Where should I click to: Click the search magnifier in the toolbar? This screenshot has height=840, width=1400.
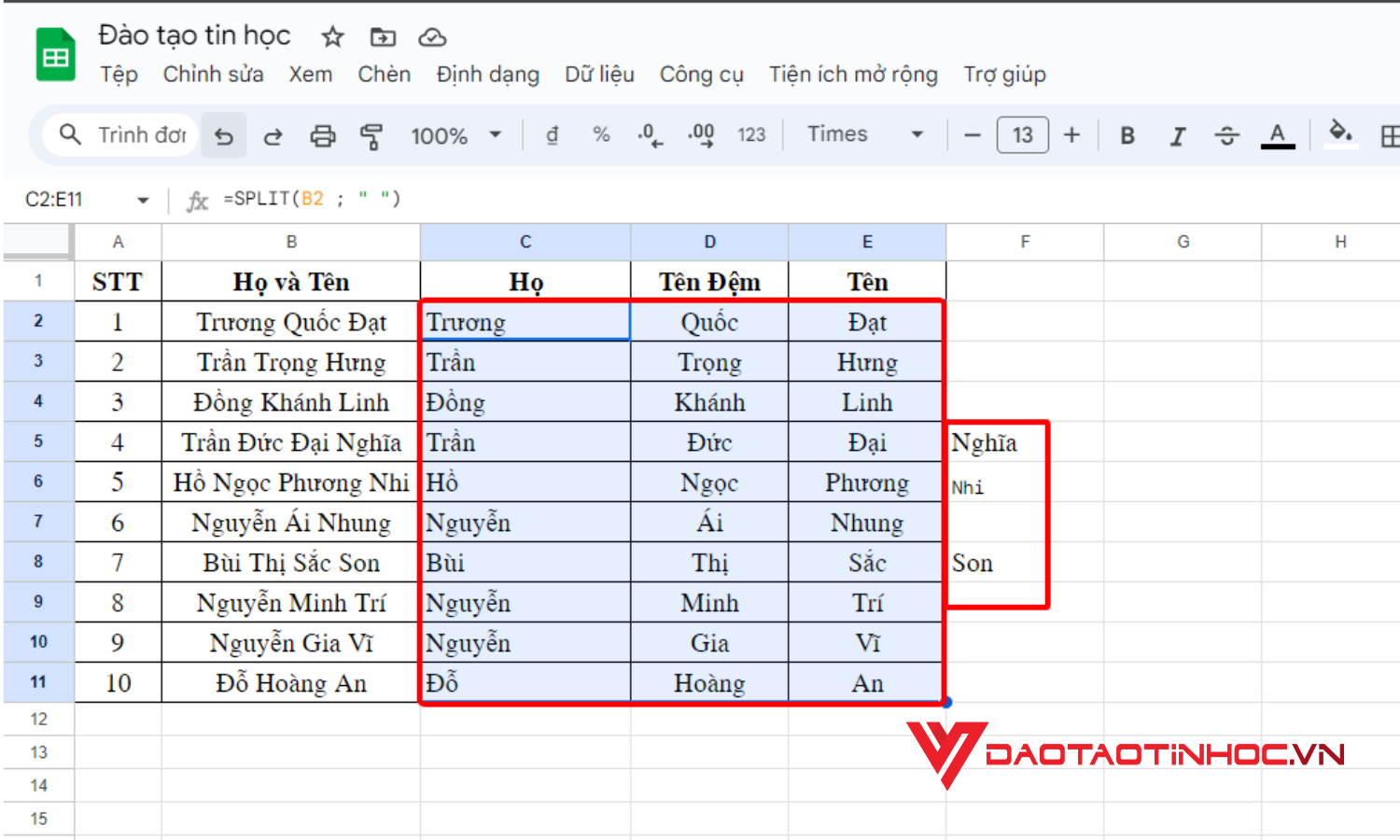pyautogui.click(x=70, y=135)
